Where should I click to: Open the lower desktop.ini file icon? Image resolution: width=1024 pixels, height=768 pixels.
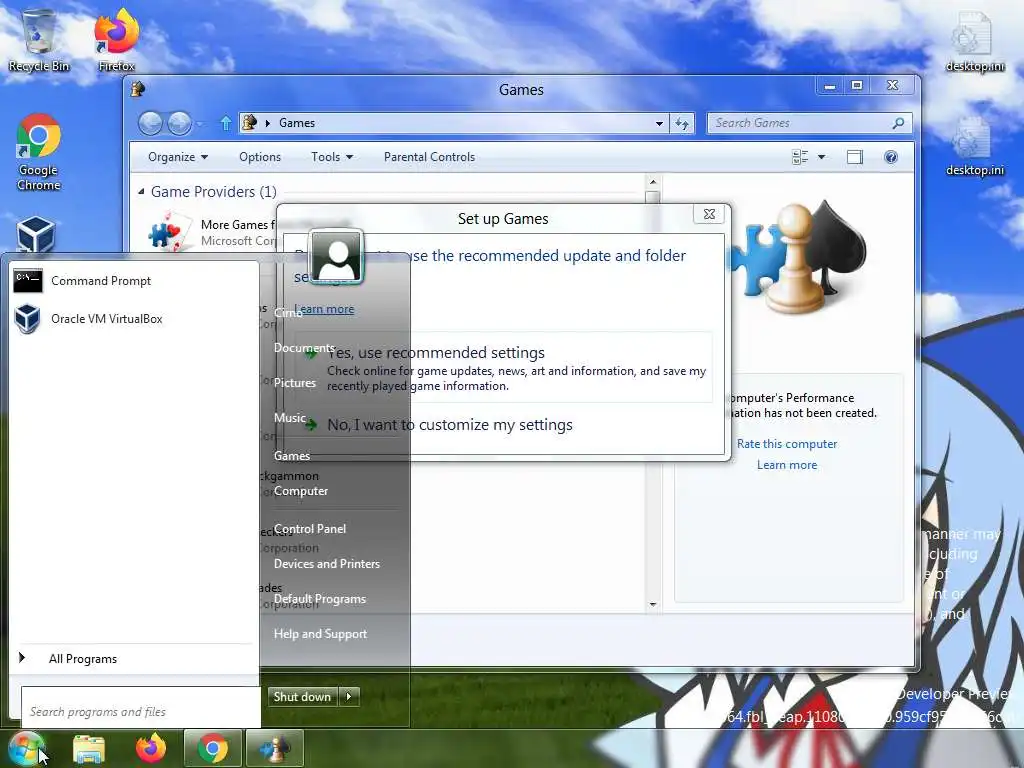click(974, 146)
